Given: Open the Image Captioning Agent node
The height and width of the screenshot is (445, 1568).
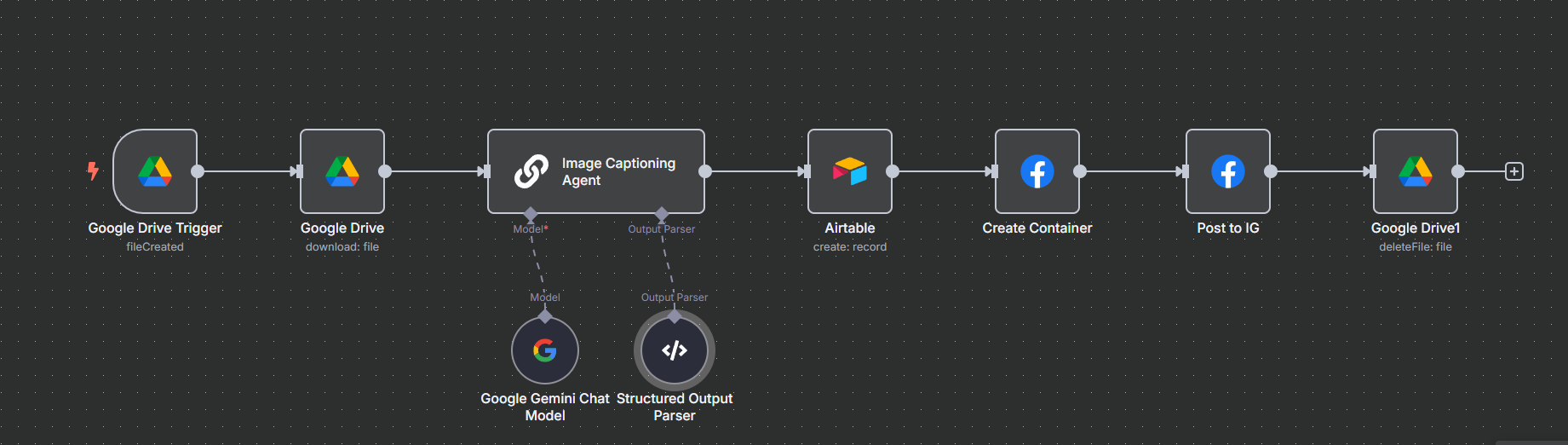Looking at the screenshot, I should 596,171.
